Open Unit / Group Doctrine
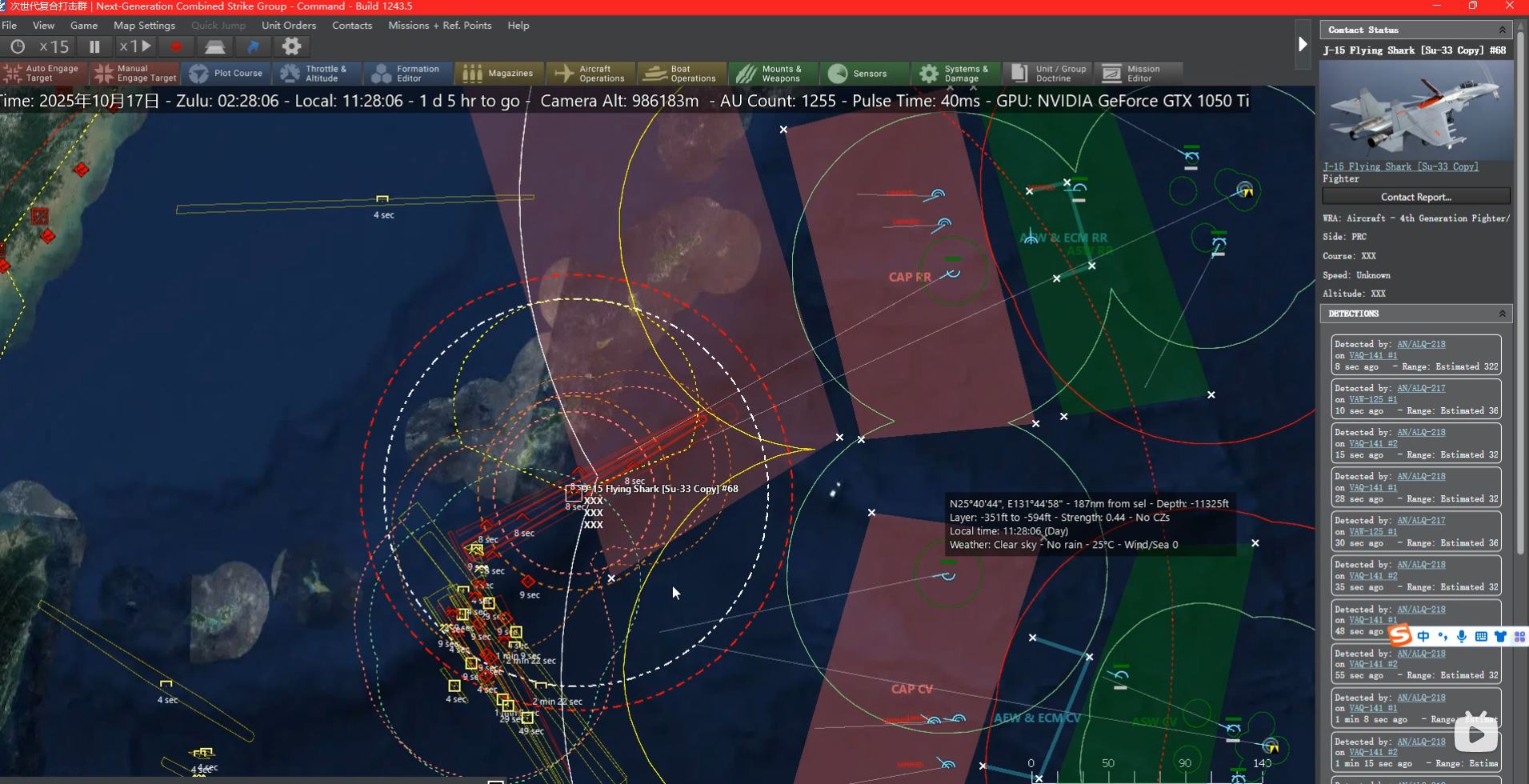The image size is (1529, 784). [1047, 74]
